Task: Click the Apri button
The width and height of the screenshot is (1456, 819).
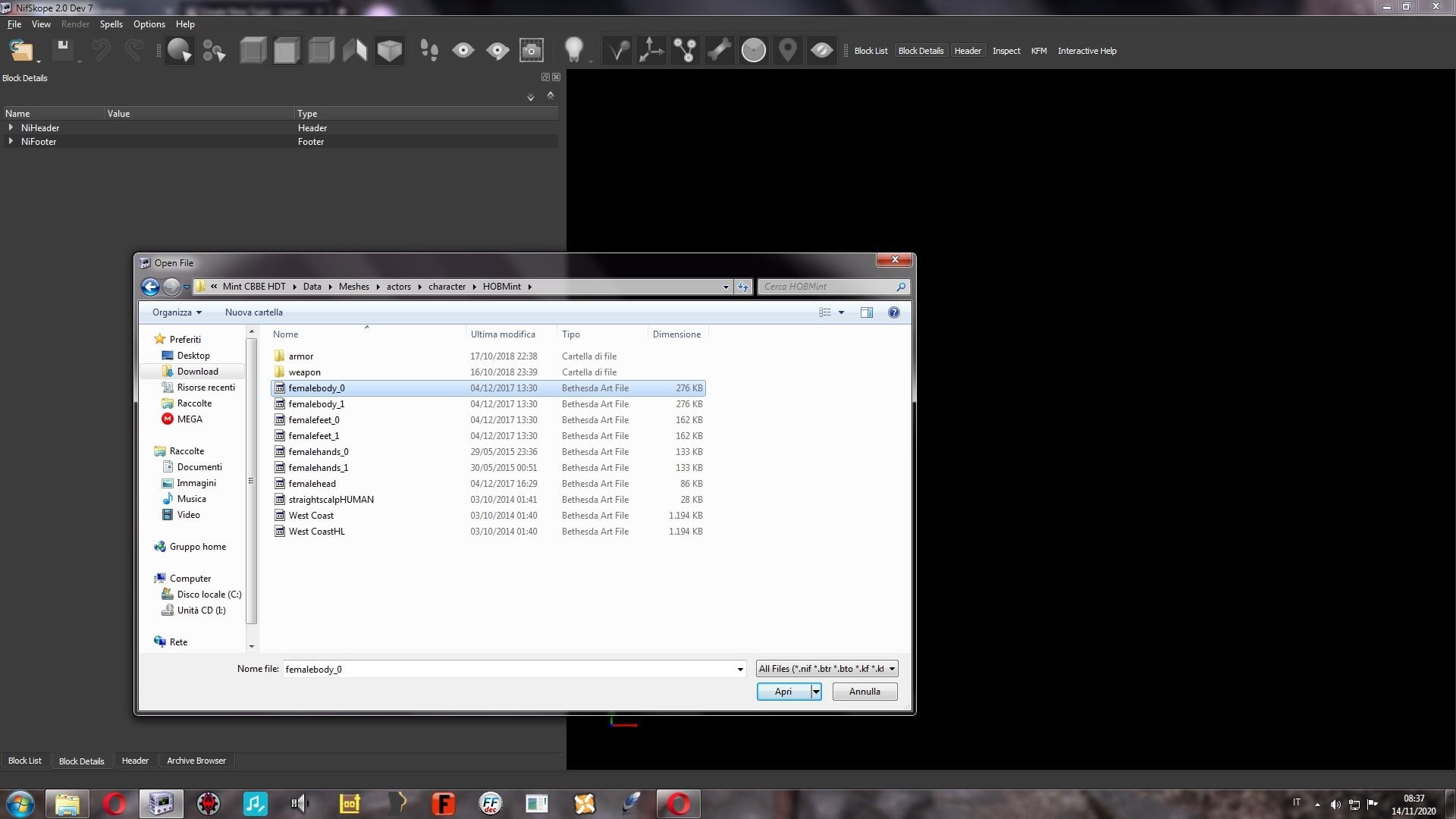Action: pos(783,692)
